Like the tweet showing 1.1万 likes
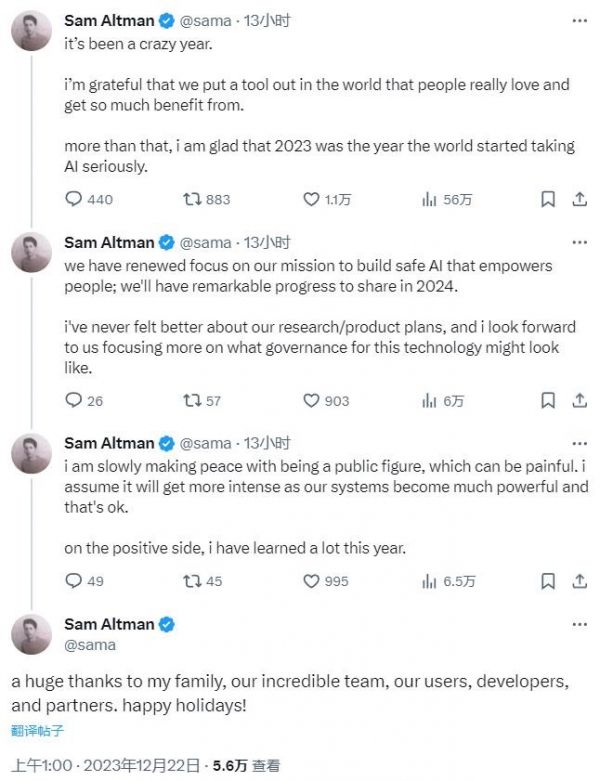 (x=312, y=199)
